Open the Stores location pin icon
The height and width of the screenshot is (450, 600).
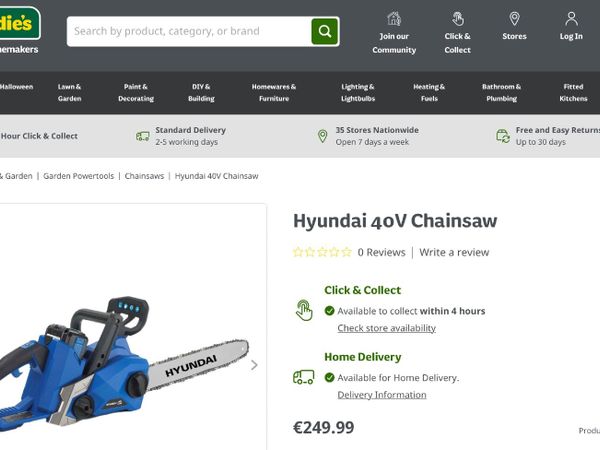(x=514, y=19)
